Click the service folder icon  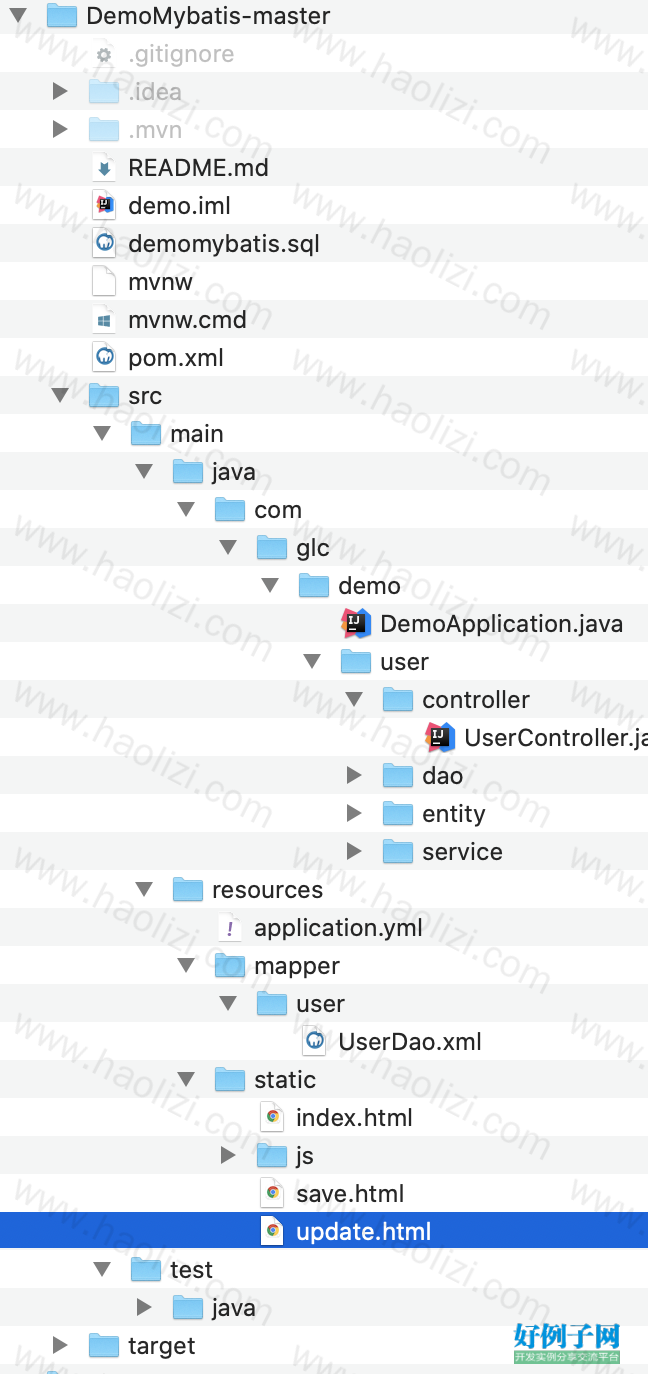[398, 852]
